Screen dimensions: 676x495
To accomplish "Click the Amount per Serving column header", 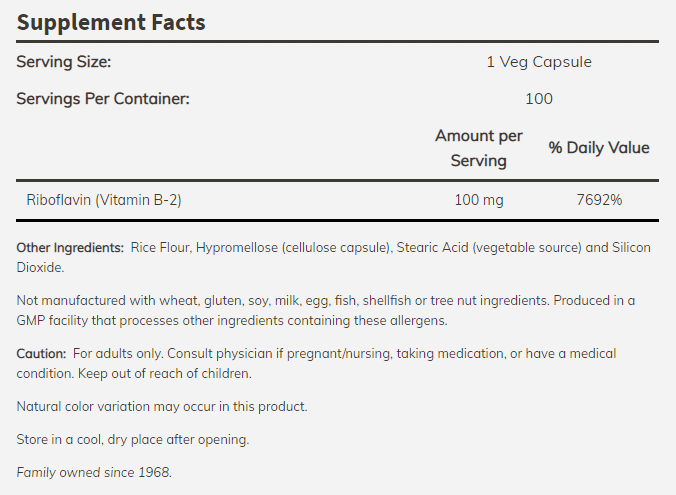I will click(479, 148).
